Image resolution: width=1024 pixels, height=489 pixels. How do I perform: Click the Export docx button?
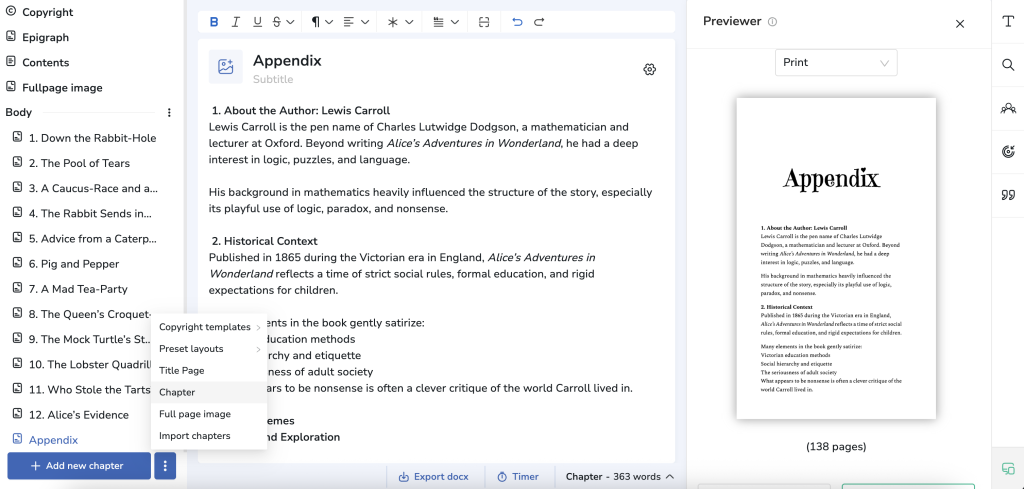(x=434, y=477)
